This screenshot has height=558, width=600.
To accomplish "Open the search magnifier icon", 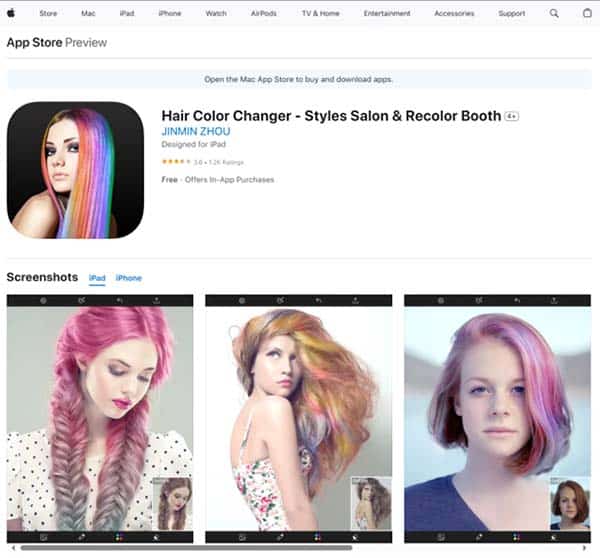I will (x=554, y=13).
